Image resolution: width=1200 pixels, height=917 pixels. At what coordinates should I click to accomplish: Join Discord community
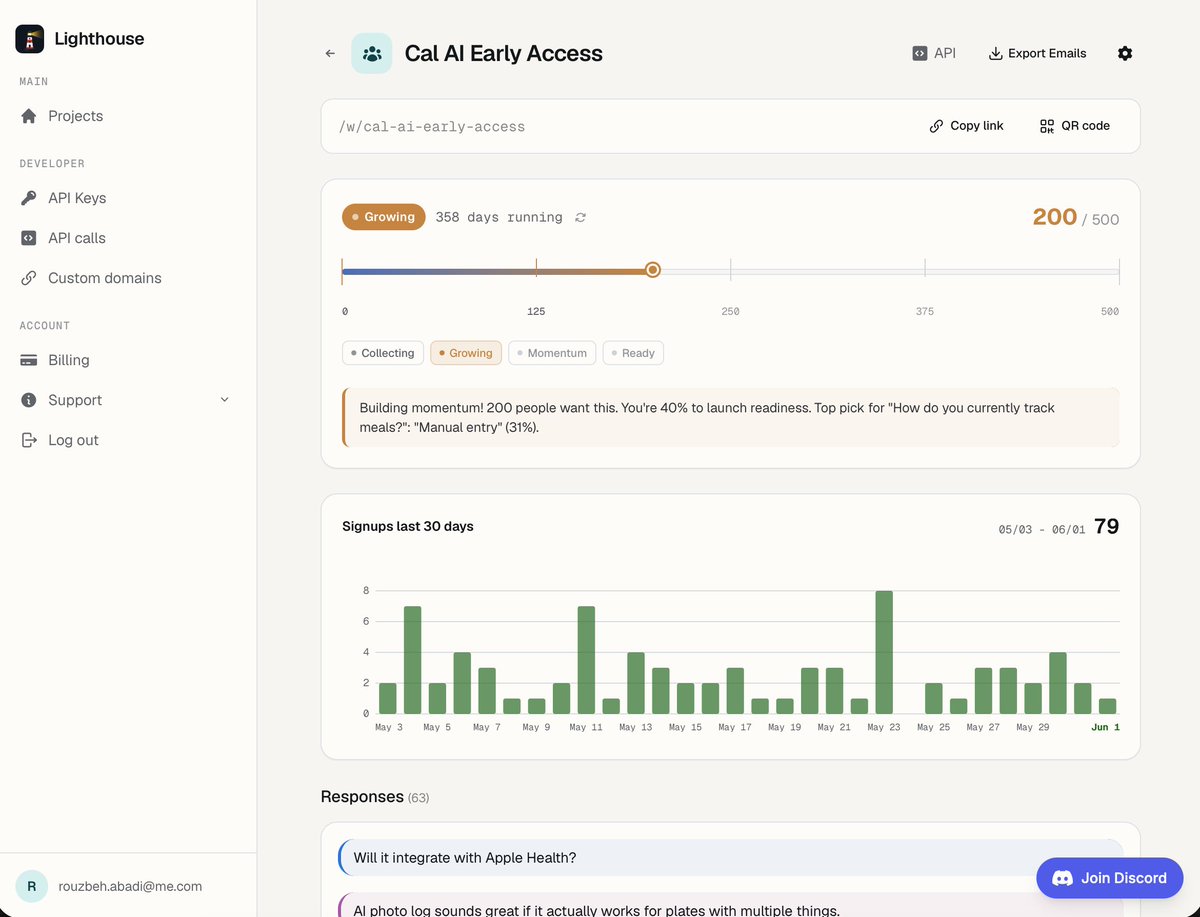1110,878
